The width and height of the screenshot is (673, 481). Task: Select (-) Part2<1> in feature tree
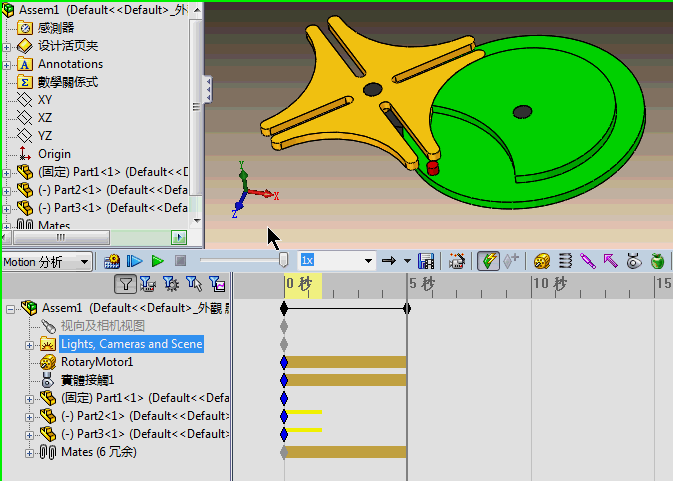[113, 190]
